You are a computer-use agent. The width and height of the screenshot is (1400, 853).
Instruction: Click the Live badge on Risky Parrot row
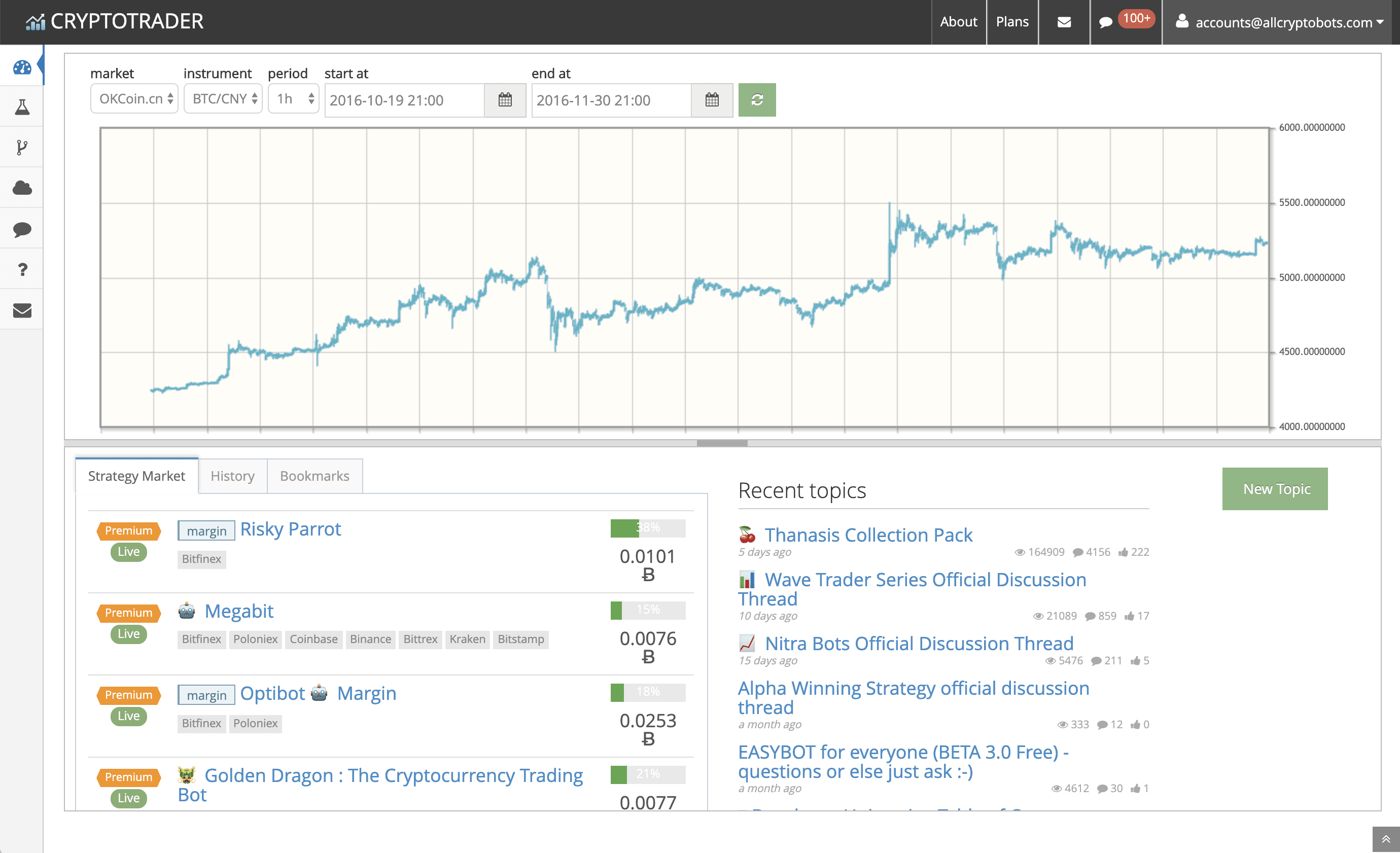coord(128,551)
